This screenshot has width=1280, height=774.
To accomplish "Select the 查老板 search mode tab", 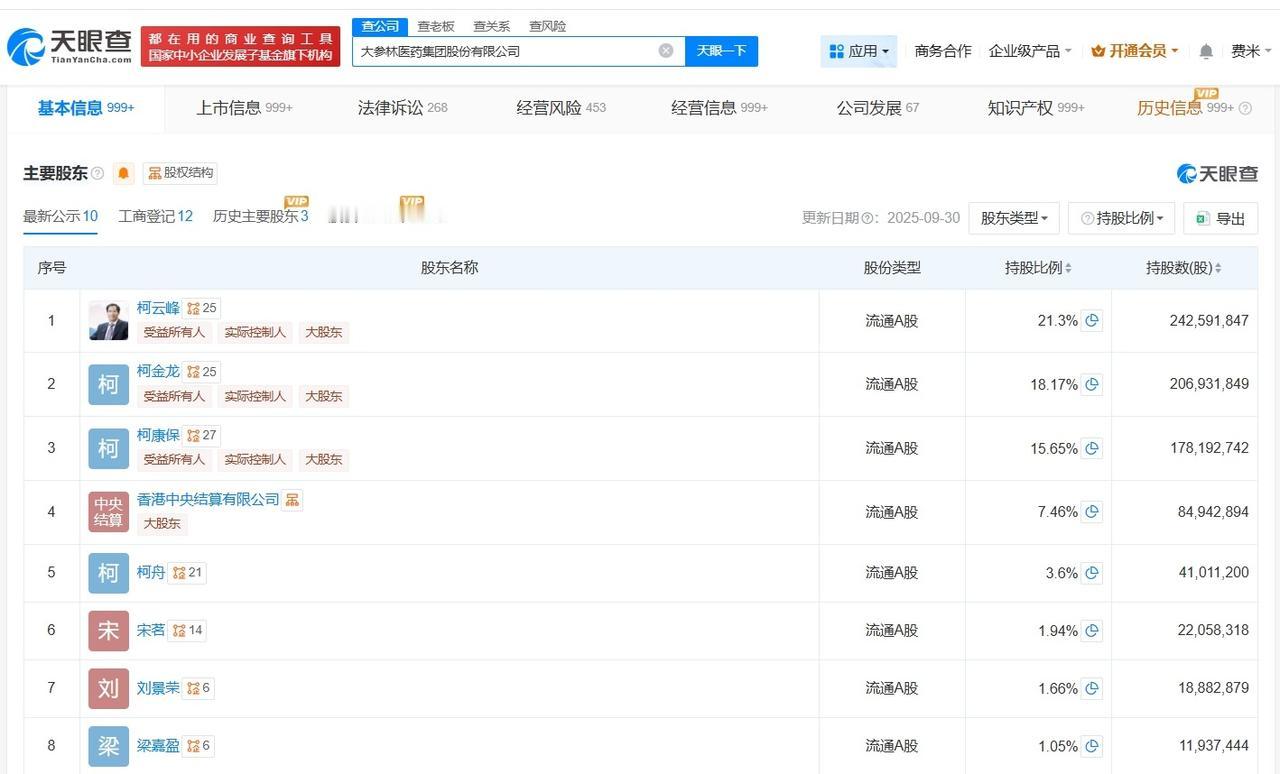I will point(436,26).
